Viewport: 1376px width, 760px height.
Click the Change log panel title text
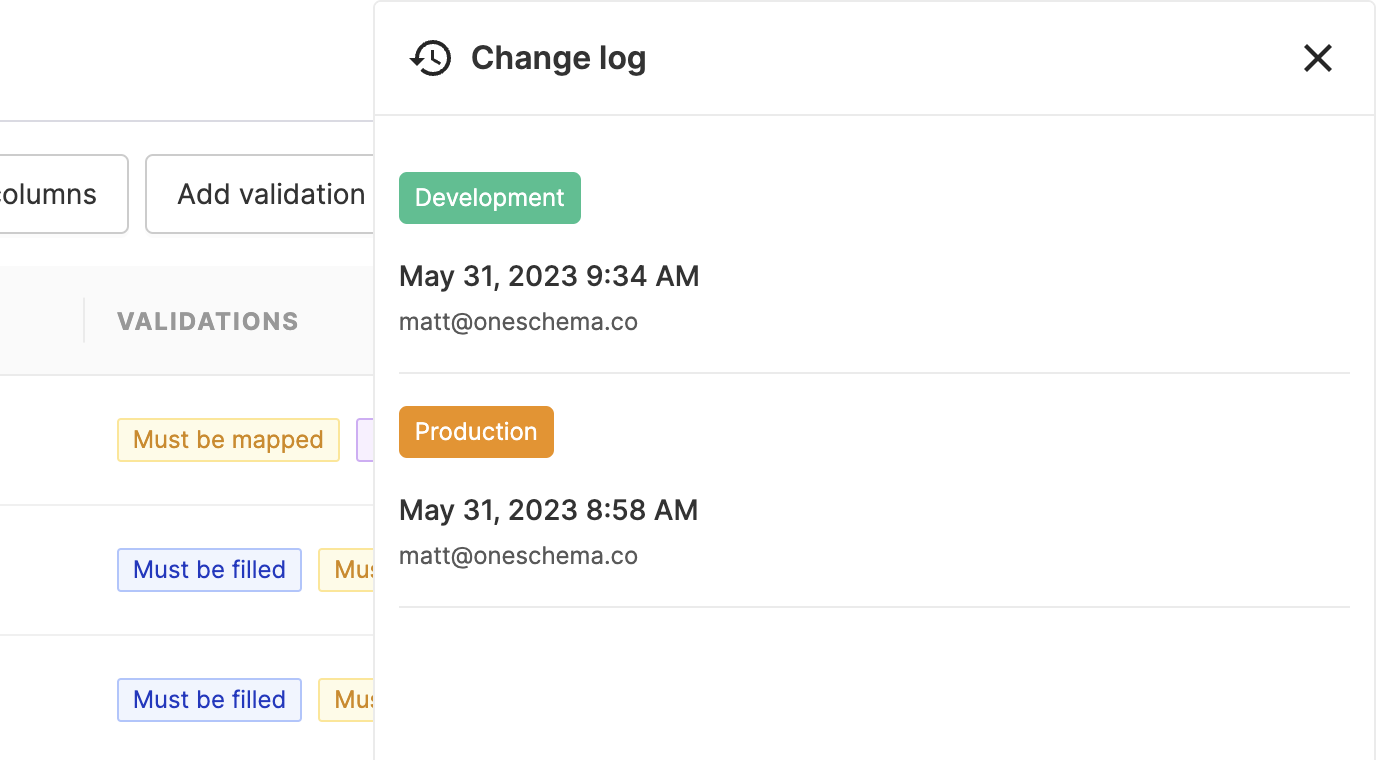coord(558,58)
